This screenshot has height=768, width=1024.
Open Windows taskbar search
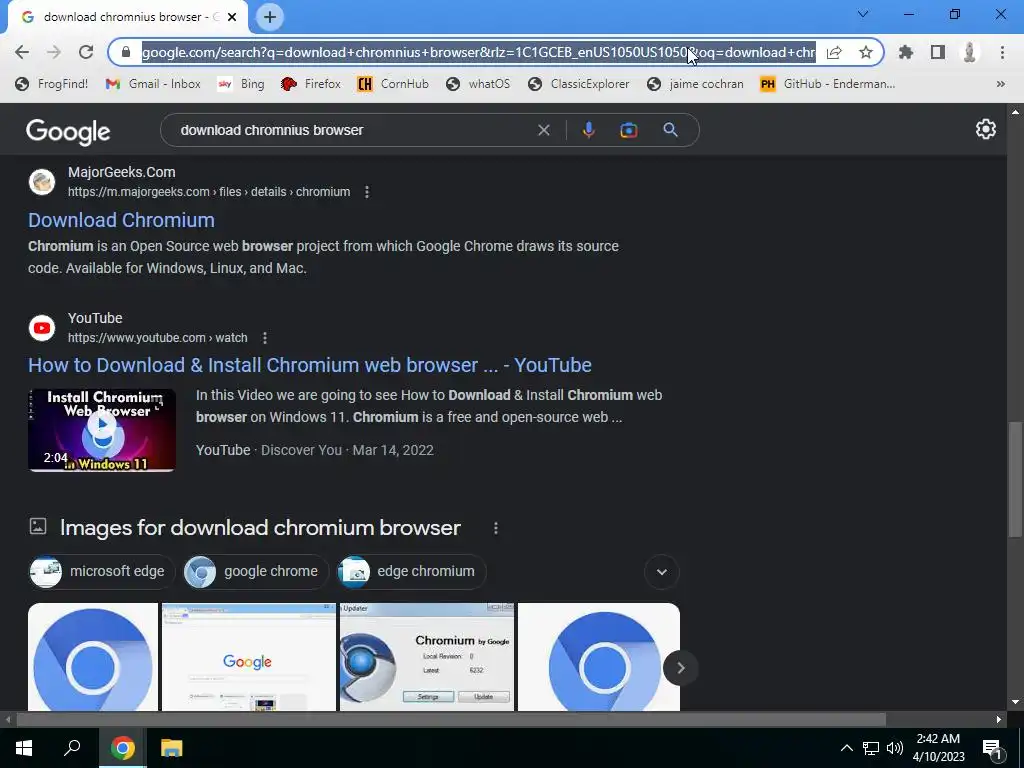point(72,748)
